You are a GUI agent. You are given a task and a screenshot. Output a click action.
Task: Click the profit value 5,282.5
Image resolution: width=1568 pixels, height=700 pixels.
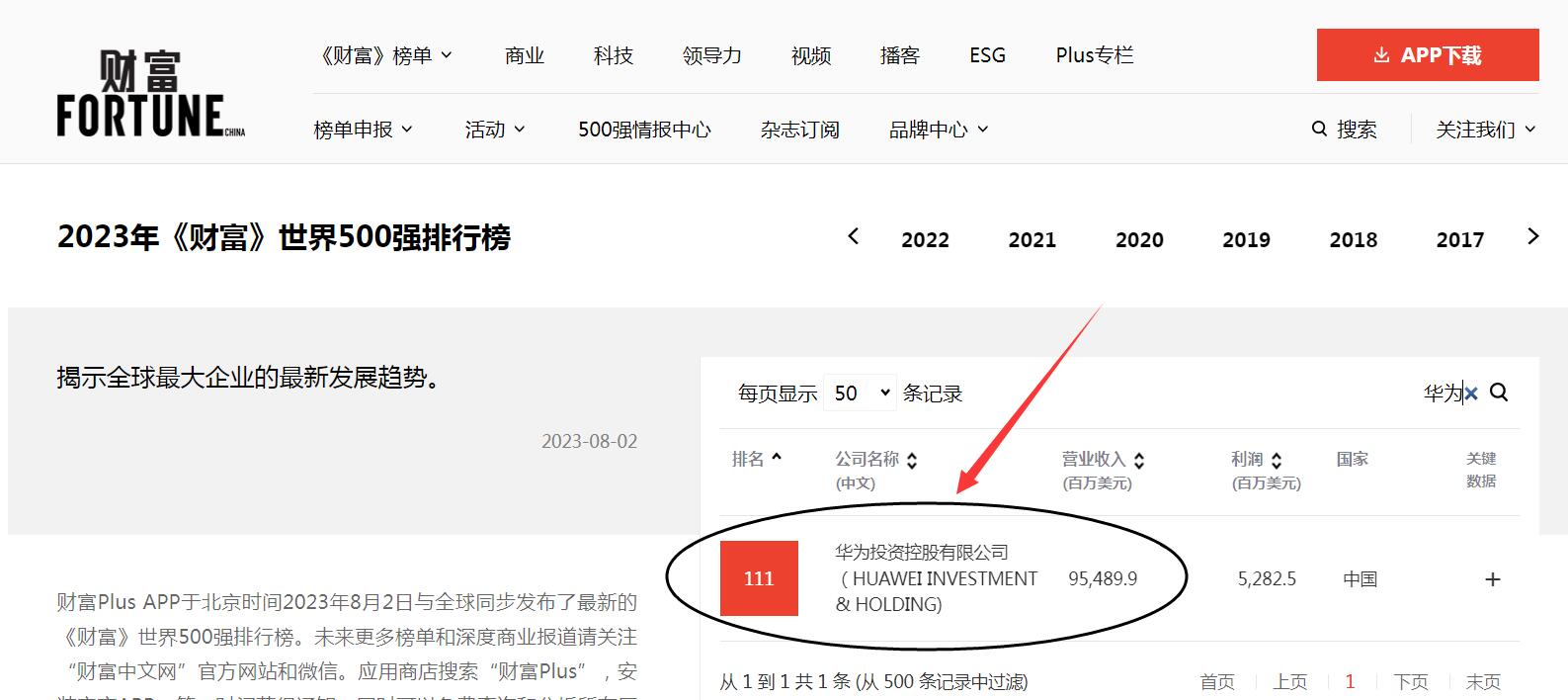pos(1267,578)
